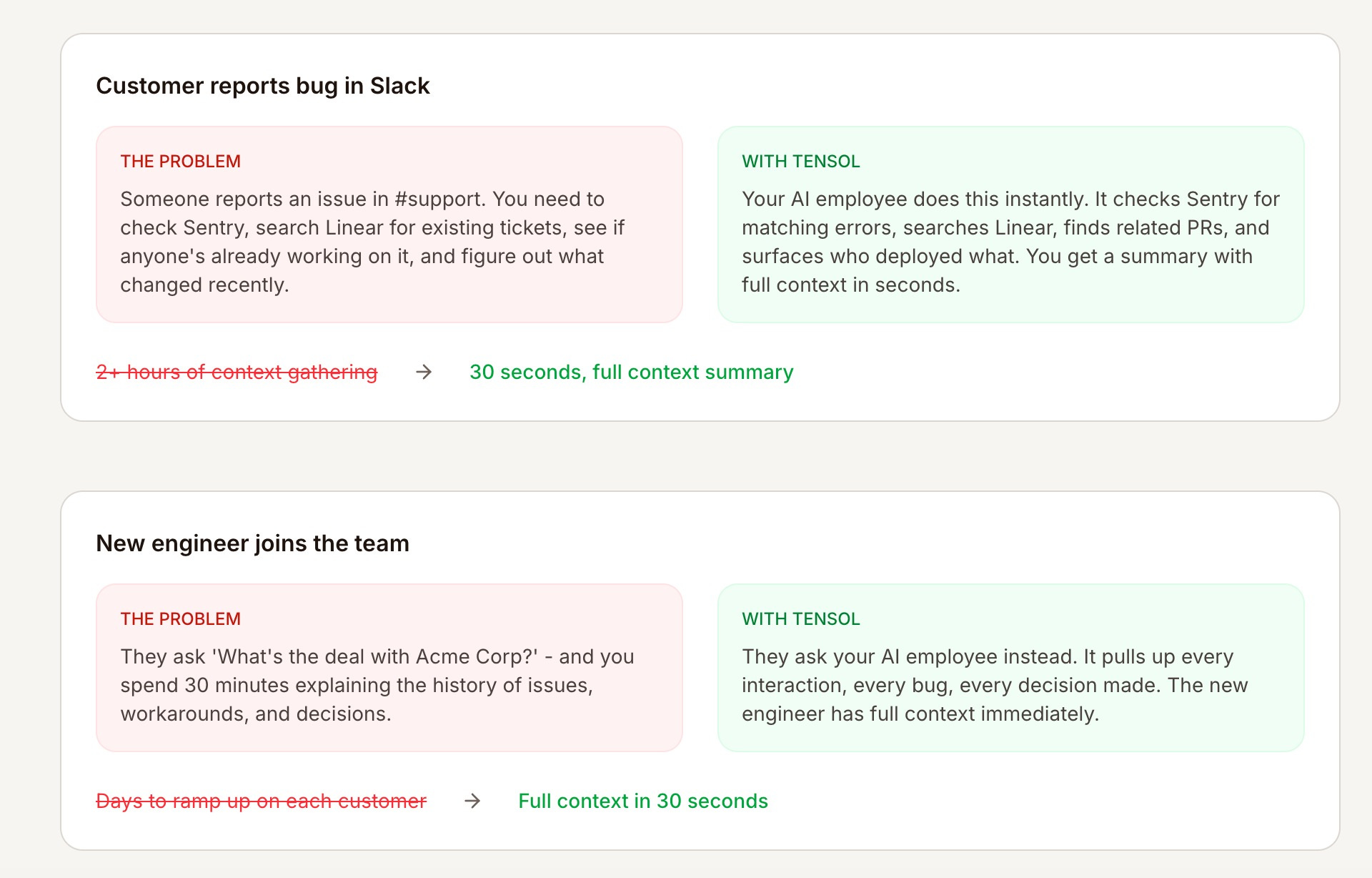Click 'Customer reports bug in Slack' heading
1372x878 pixels.
coord(262,86)
